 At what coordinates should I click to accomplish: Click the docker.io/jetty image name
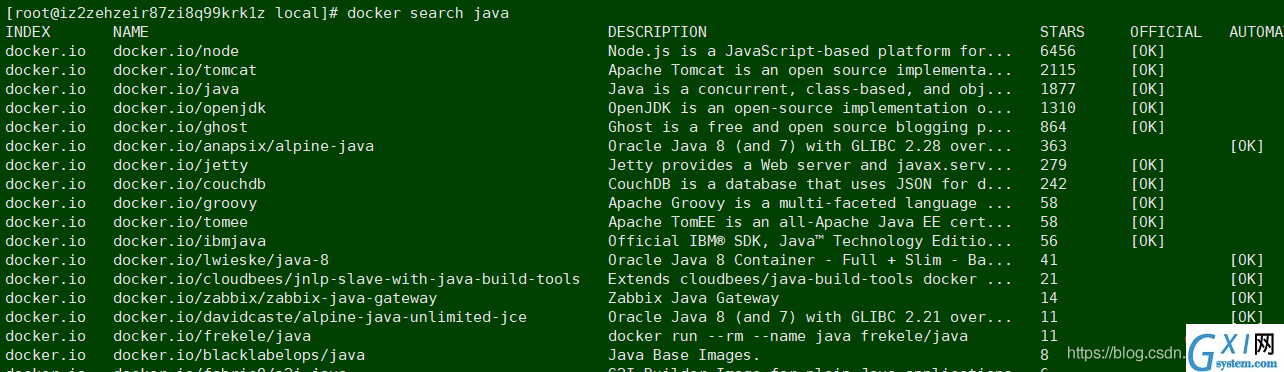180,165
